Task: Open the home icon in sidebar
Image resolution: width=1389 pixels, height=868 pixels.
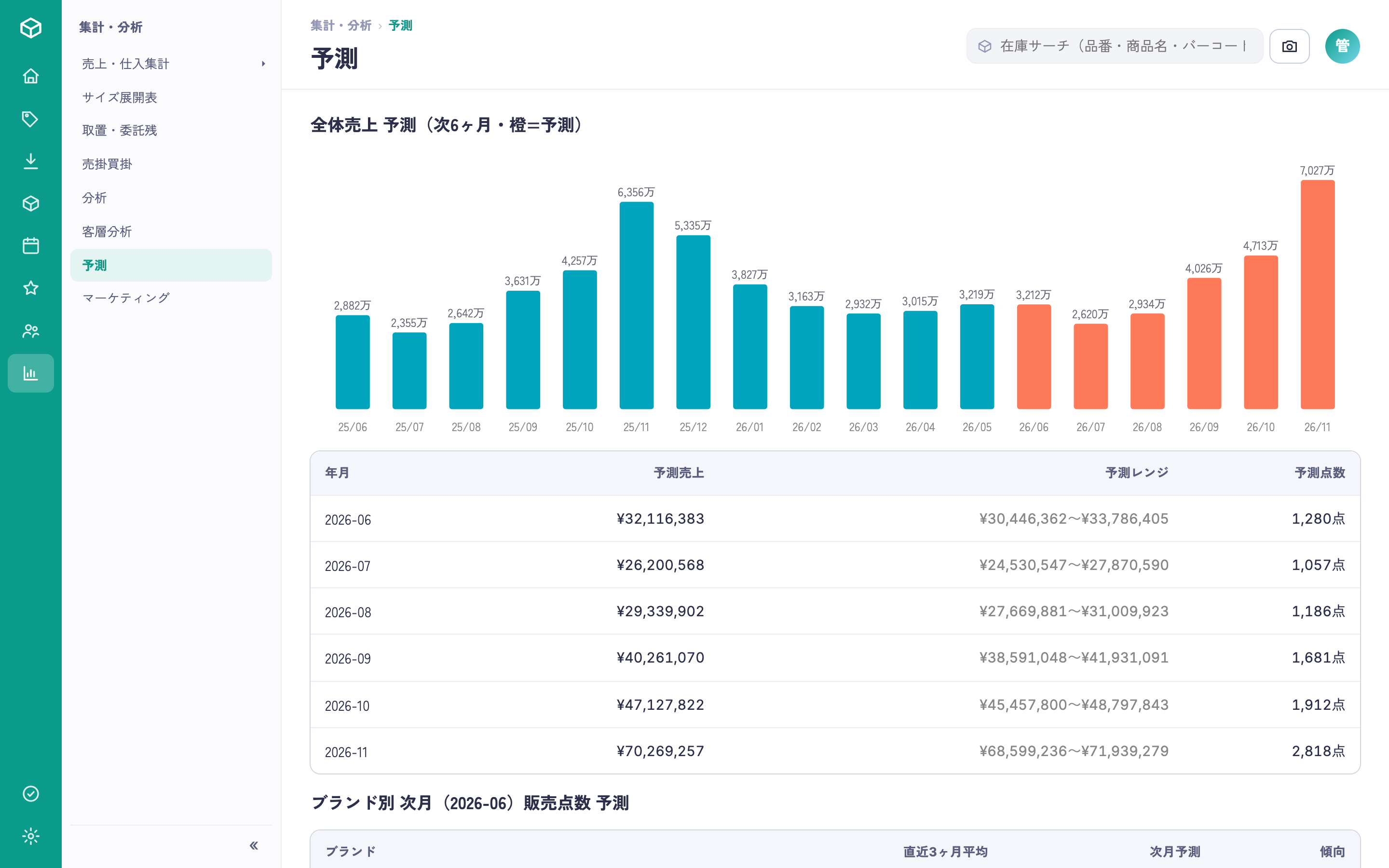Action: [x=30, y=76]
